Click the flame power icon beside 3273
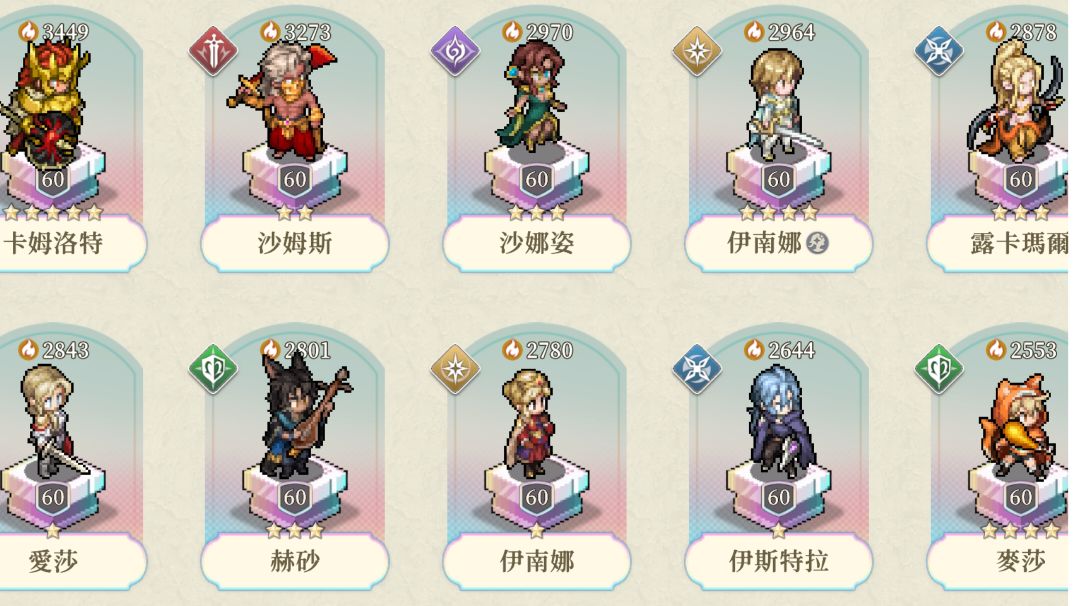 [271, 31]
